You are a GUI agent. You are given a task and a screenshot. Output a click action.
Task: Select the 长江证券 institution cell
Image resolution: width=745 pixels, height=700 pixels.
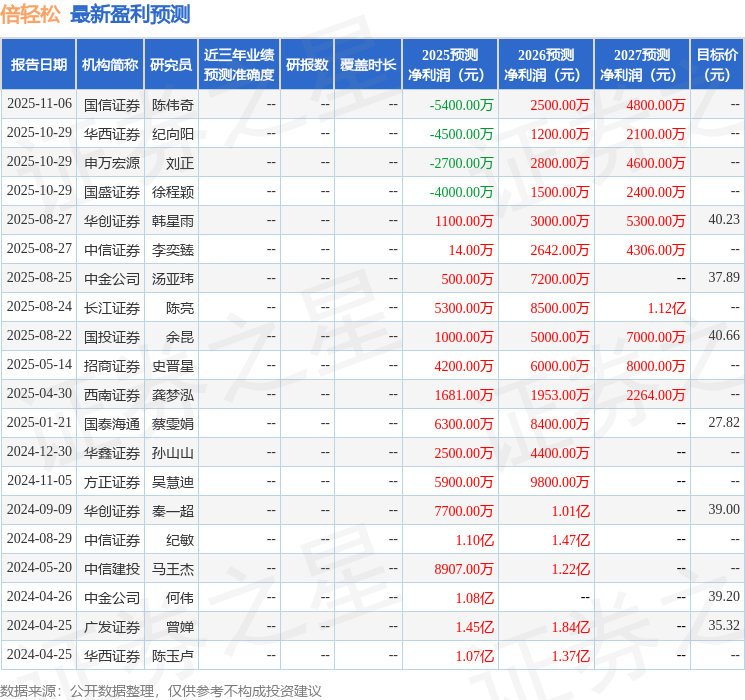click(111, 308)
